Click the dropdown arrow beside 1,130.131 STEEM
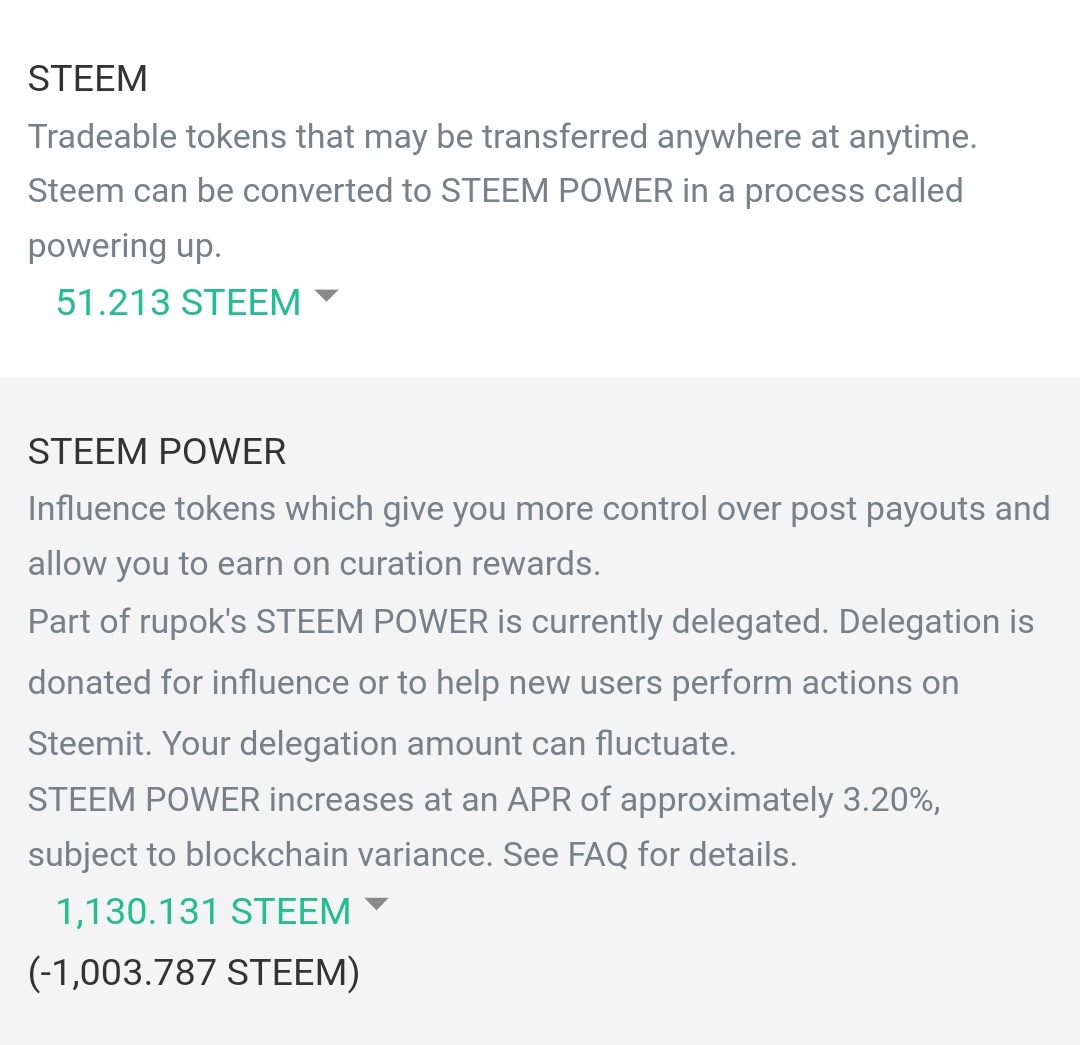The image size is (1080, 1045). (376, 905)
